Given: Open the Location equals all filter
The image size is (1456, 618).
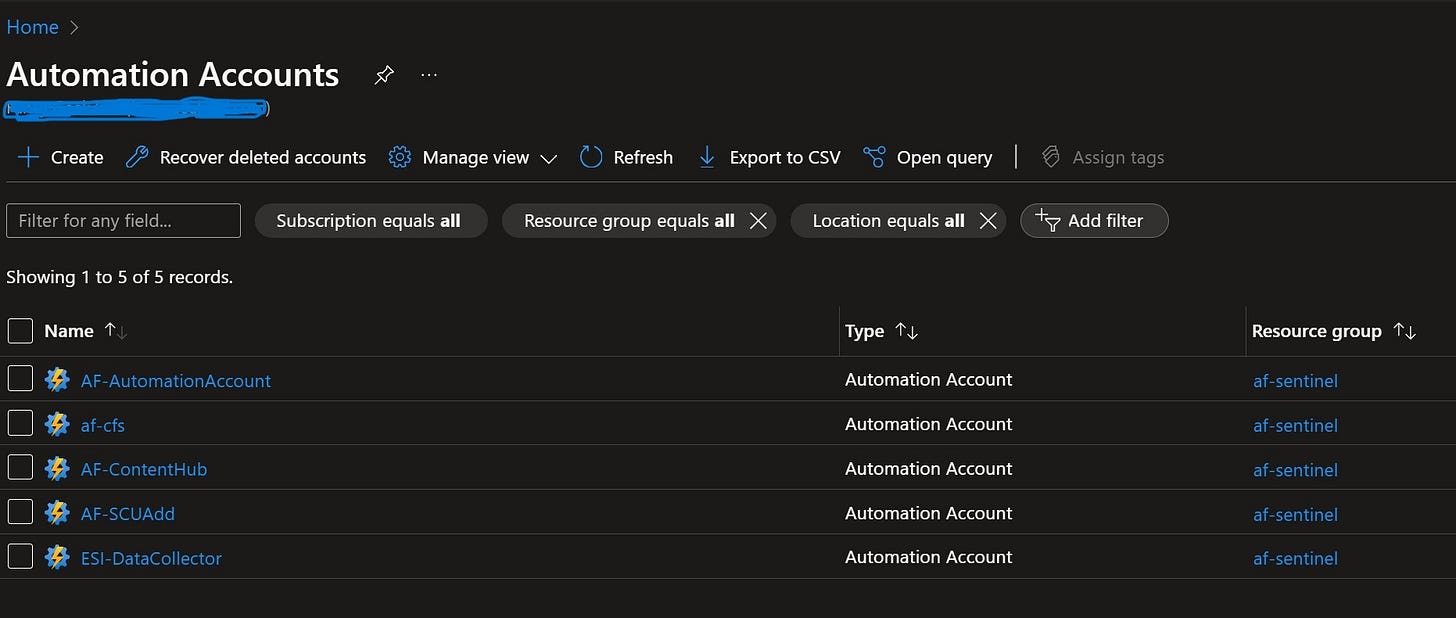Looking at the screenshot, I should [888, 221].
